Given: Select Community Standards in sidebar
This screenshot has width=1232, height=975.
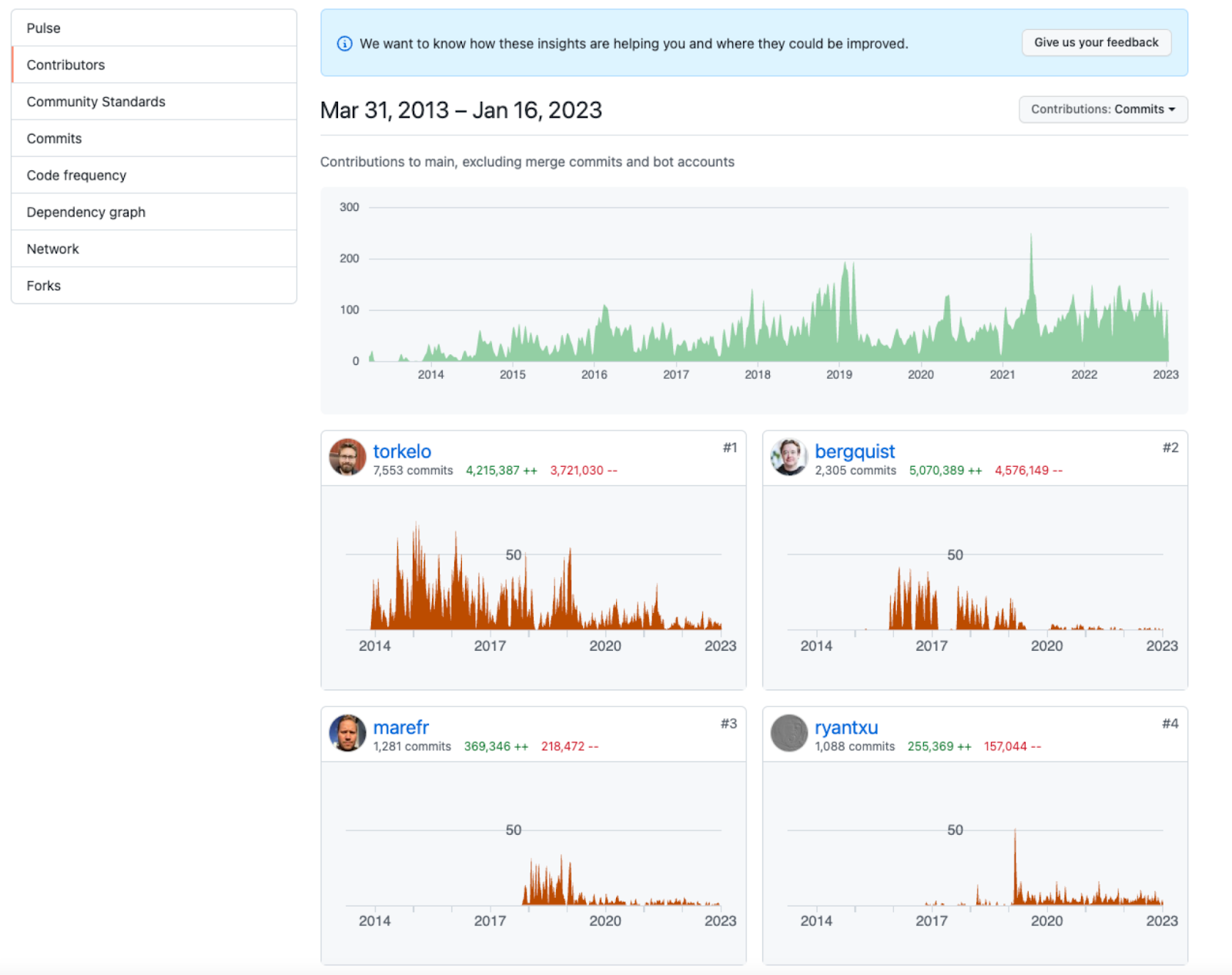Looking at the screenshot, I should pyautogui.click(x=96, y=102).
